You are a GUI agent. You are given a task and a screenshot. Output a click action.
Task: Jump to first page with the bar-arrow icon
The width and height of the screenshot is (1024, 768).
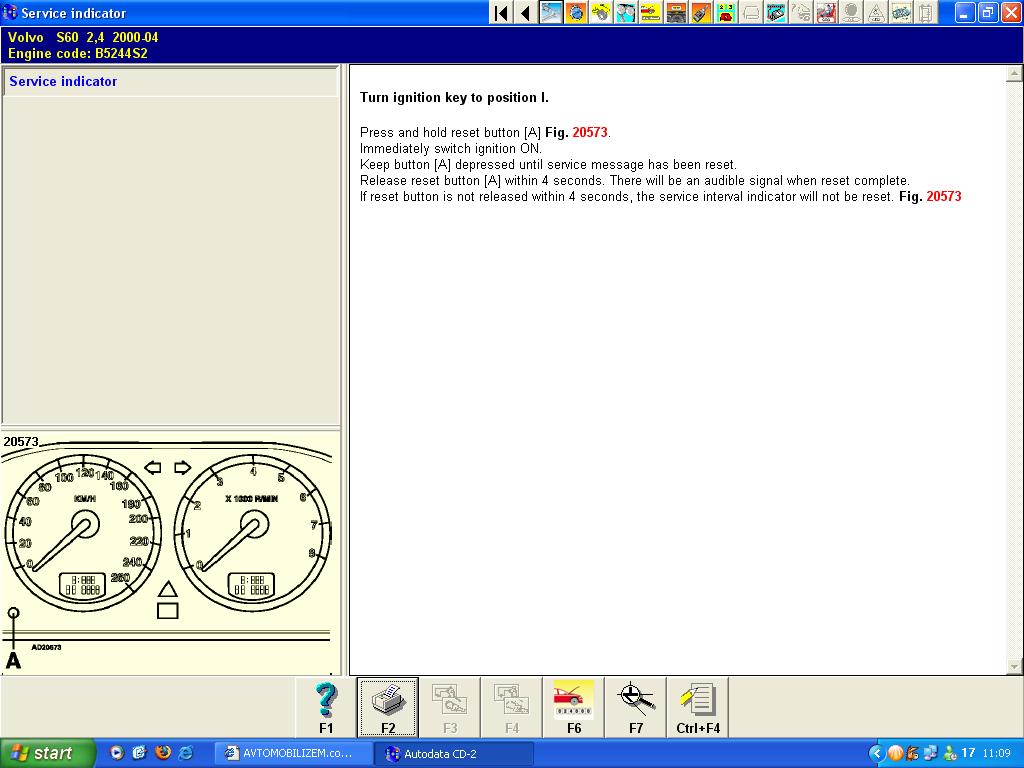click(502, 12)
